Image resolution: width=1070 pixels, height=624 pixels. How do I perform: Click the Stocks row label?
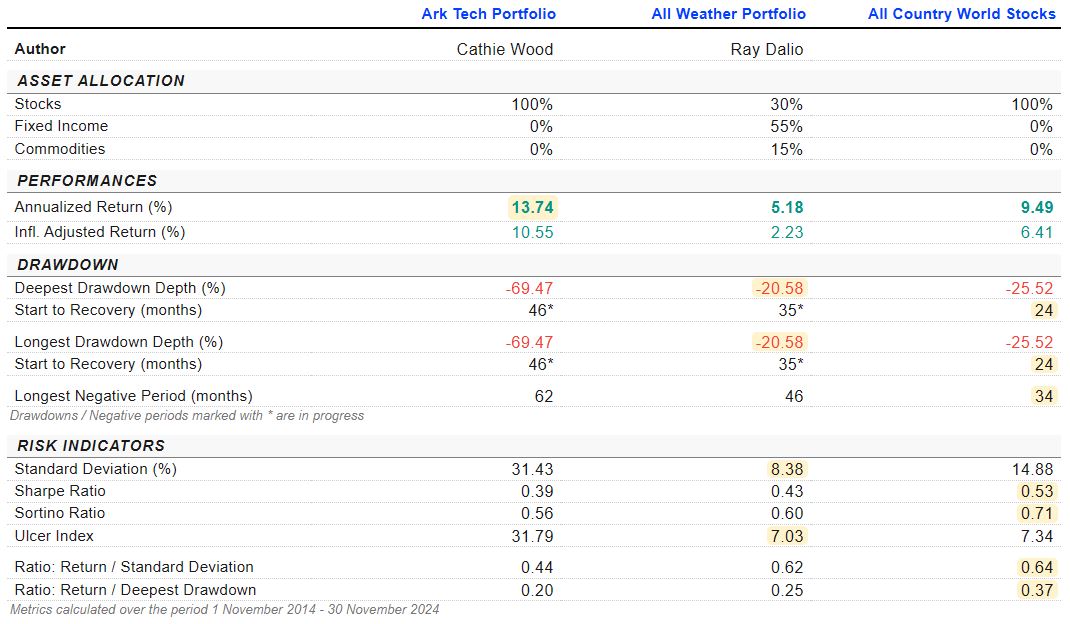(38, 104)
